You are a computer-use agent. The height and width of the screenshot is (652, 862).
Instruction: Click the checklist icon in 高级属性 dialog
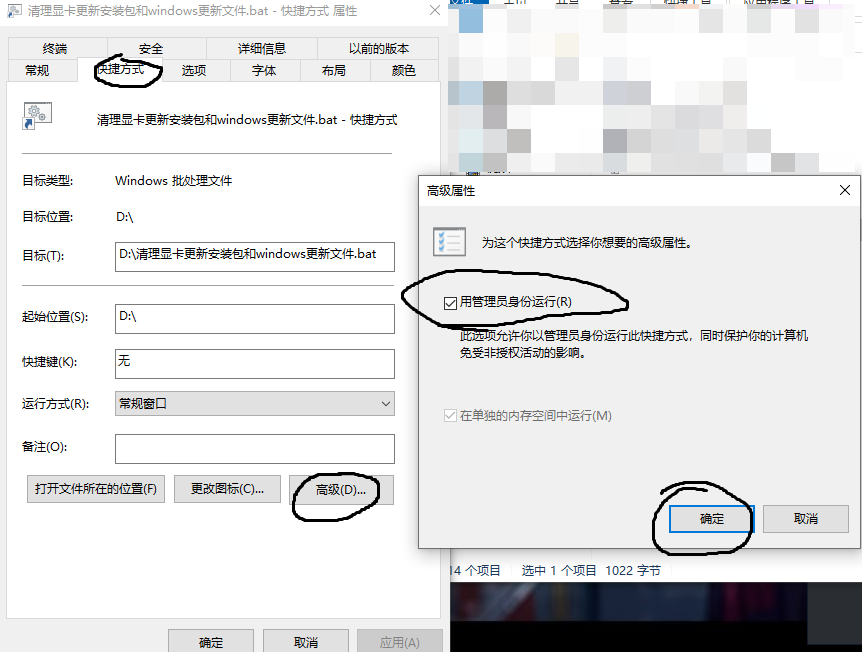coord(449,242)
